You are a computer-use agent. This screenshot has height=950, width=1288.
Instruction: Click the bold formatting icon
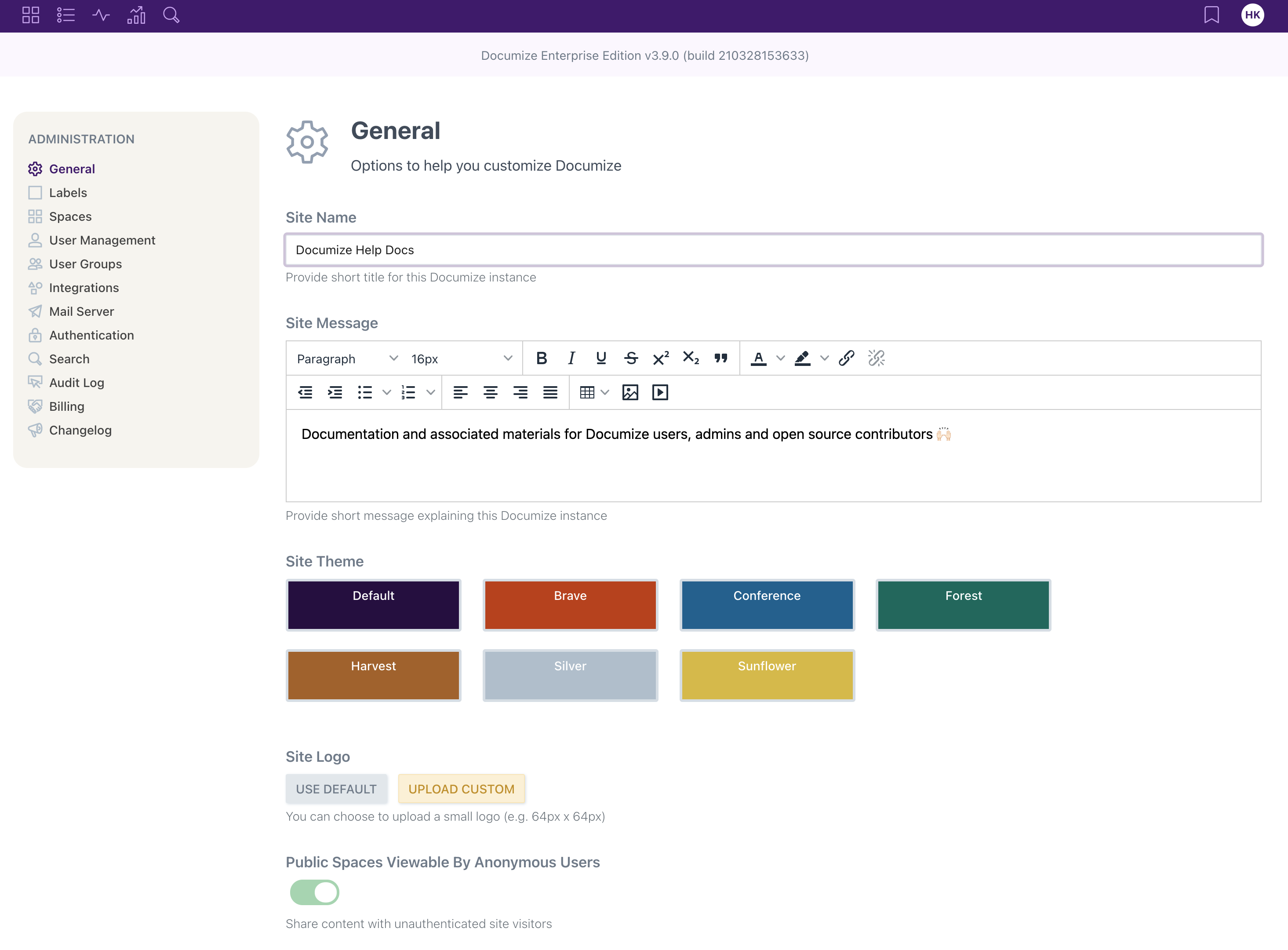tap(541, 357)
